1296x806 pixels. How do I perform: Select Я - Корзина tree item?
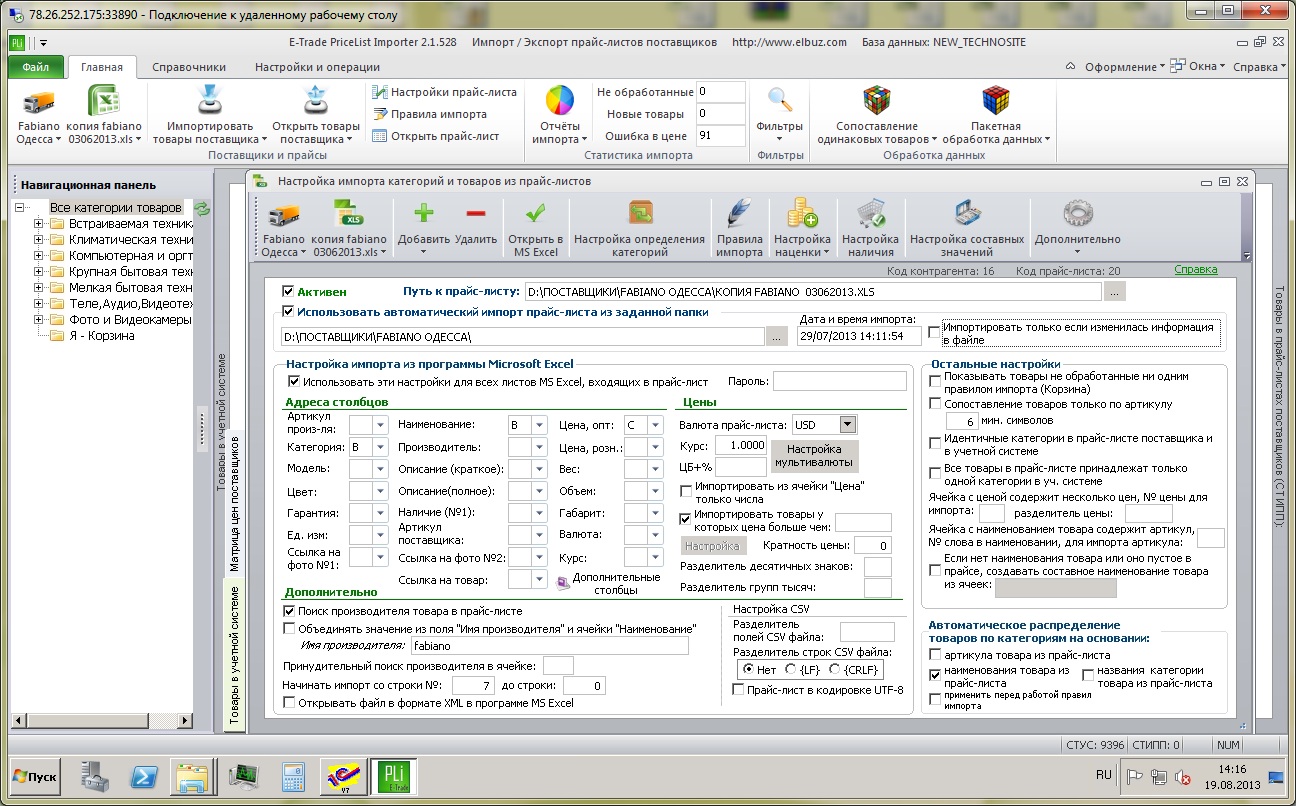pos(101,335)
